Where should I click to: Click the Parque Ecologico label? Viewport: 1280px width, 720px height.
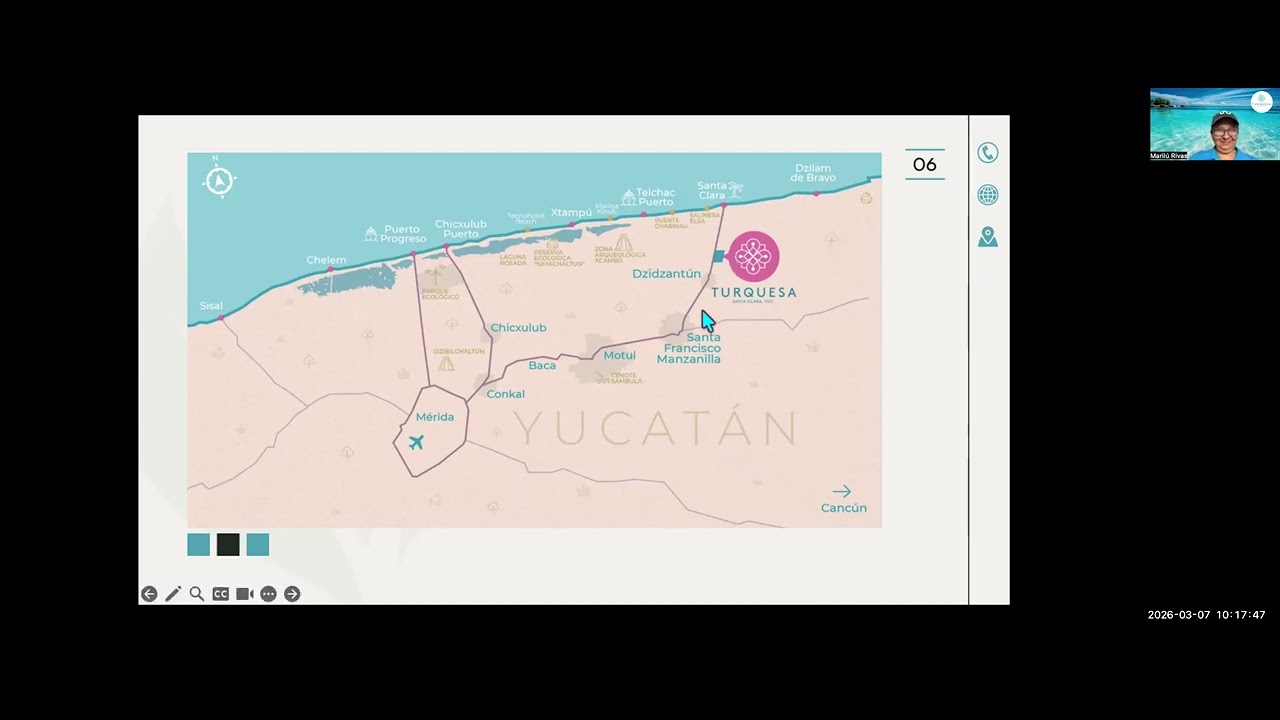coord(440,294)
